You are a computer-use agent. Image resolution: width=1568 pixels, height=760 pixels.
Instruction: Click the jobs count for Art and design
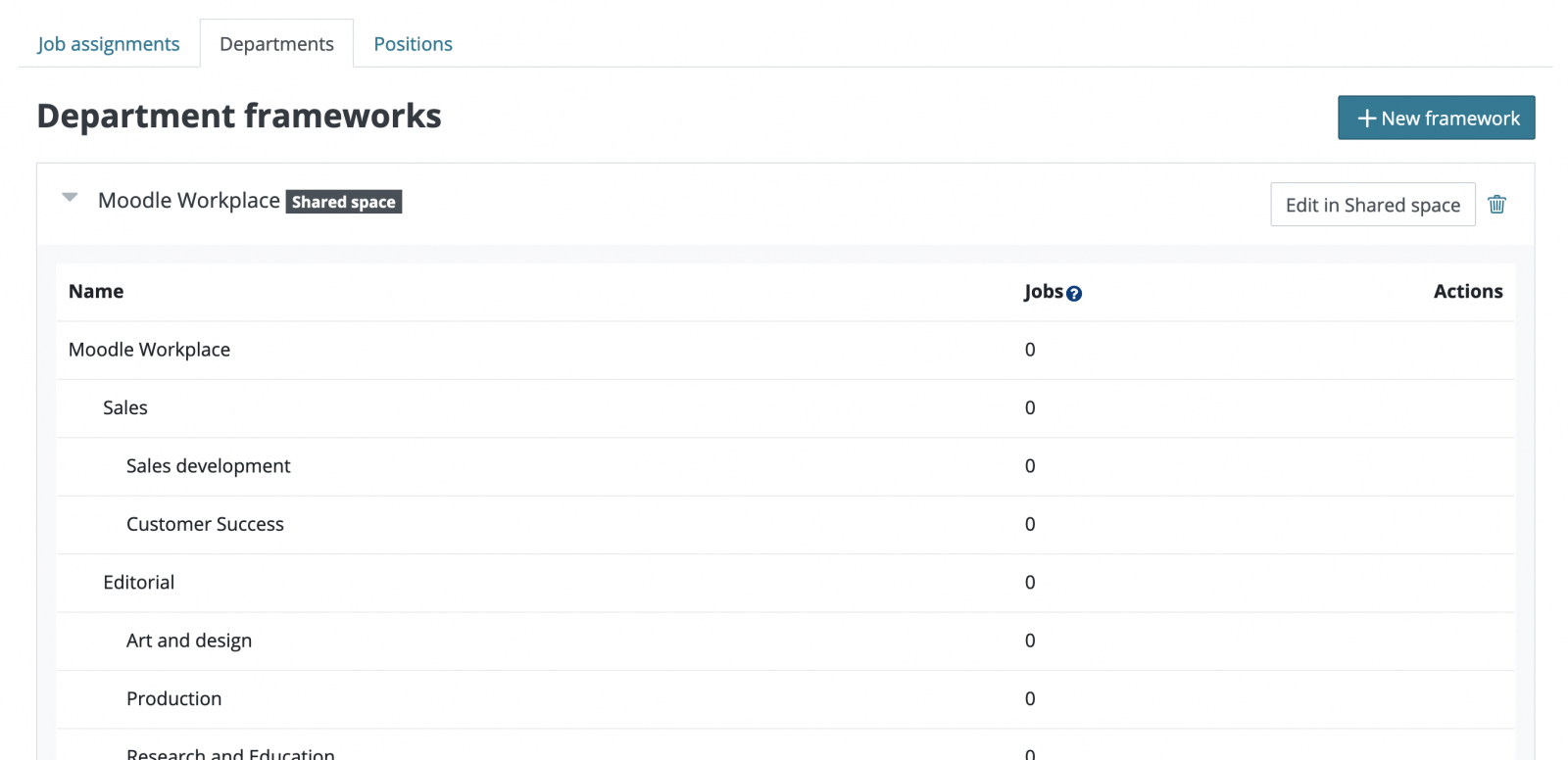tap(1030, 641)
